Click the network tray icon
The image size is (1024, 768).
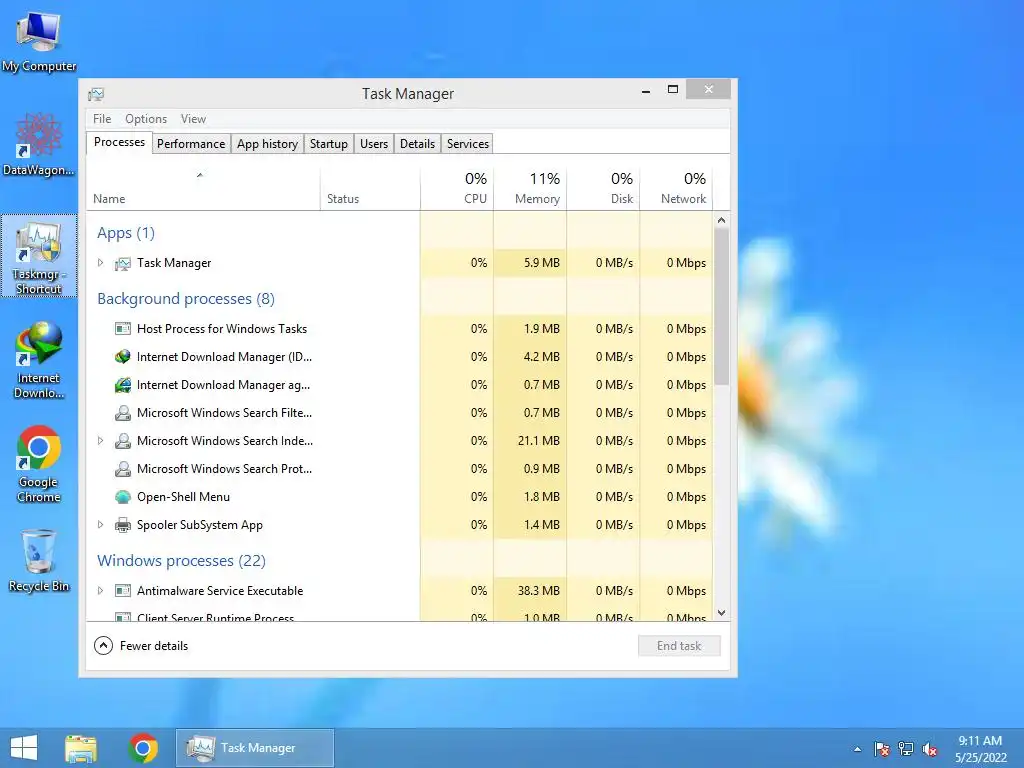pos(906,749)
